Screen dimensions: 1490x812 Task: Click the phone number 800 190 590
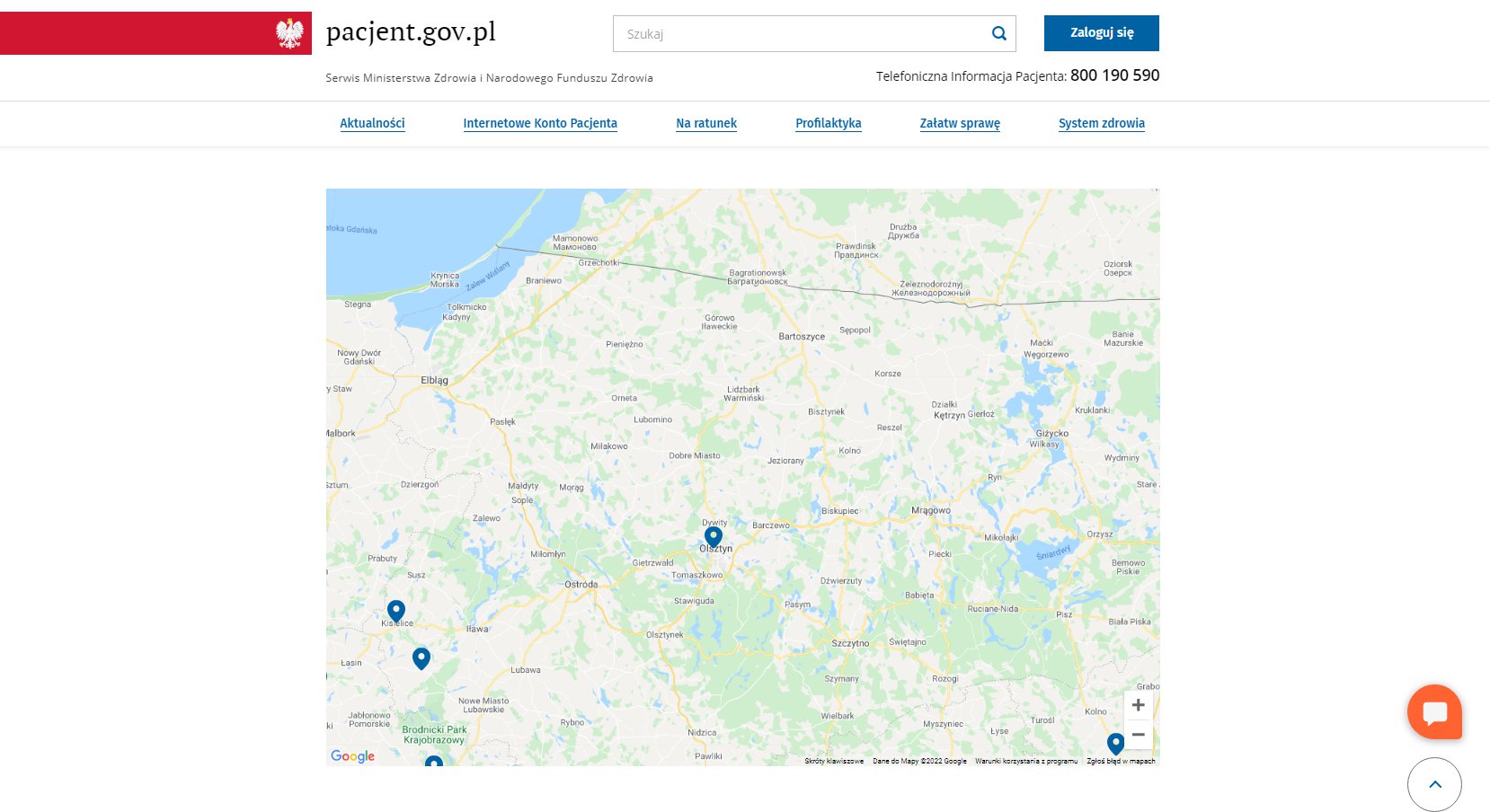point(1114,75)
